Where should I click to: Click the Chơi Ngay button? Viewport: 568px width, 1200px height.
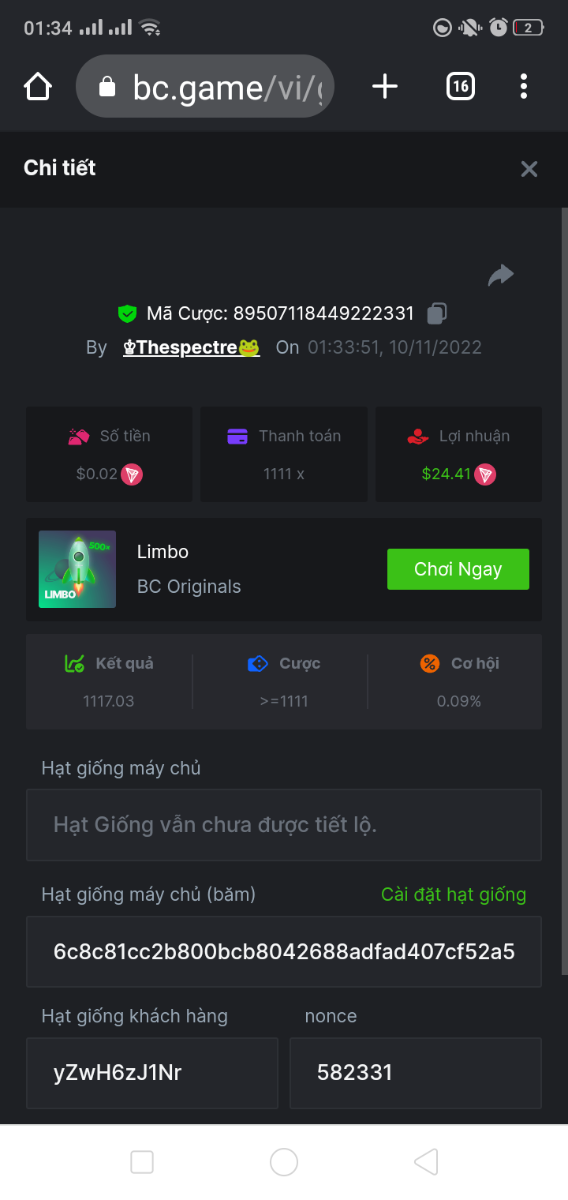458,569
